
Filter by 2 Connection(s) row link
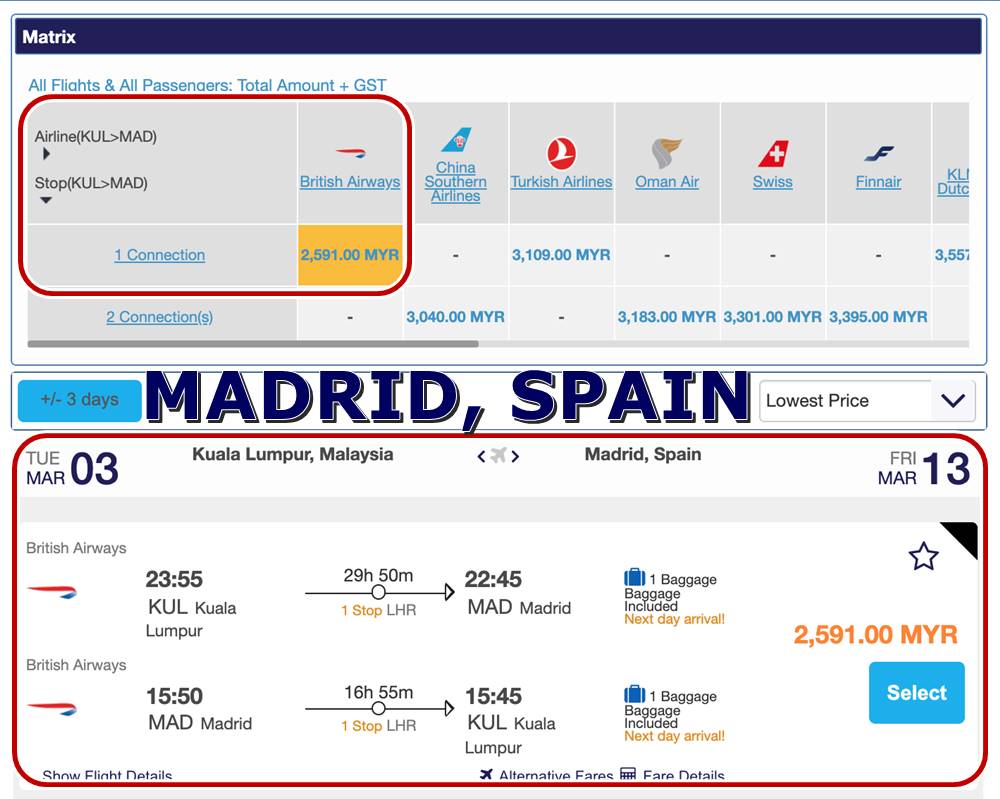(x=159, y=317)
